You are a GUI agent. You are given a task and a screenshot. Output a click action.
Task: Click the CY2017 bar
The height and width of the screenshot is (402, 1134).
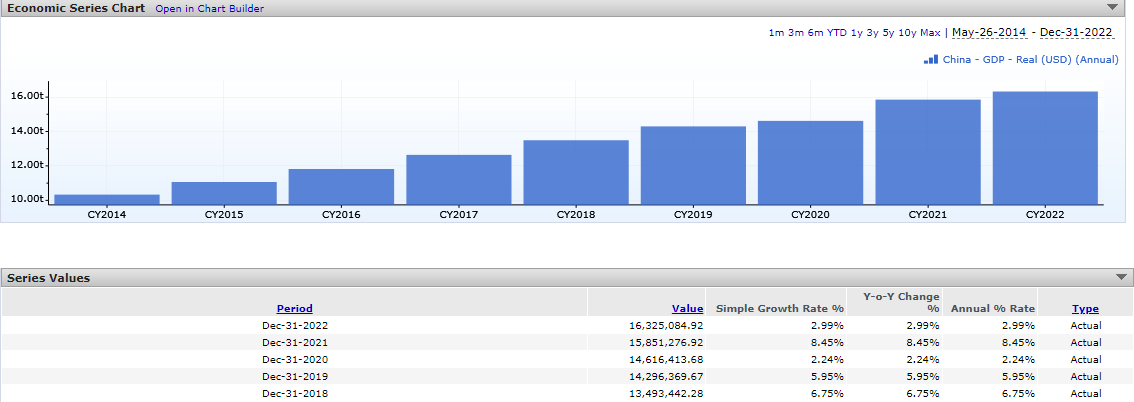click(x=459, y=179)
